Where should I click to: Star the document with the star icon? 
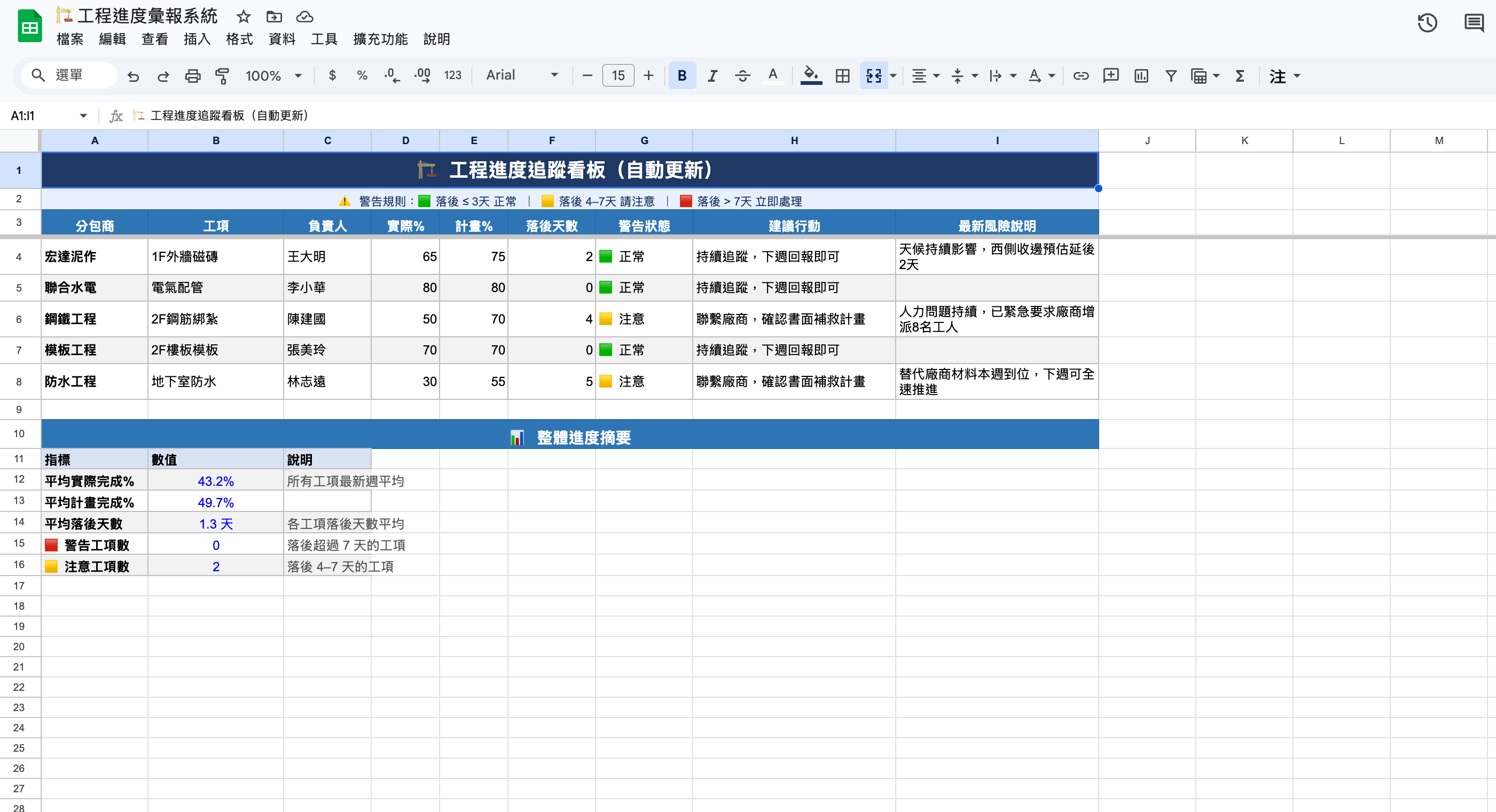pyautogui.click(x=244, y=16)
